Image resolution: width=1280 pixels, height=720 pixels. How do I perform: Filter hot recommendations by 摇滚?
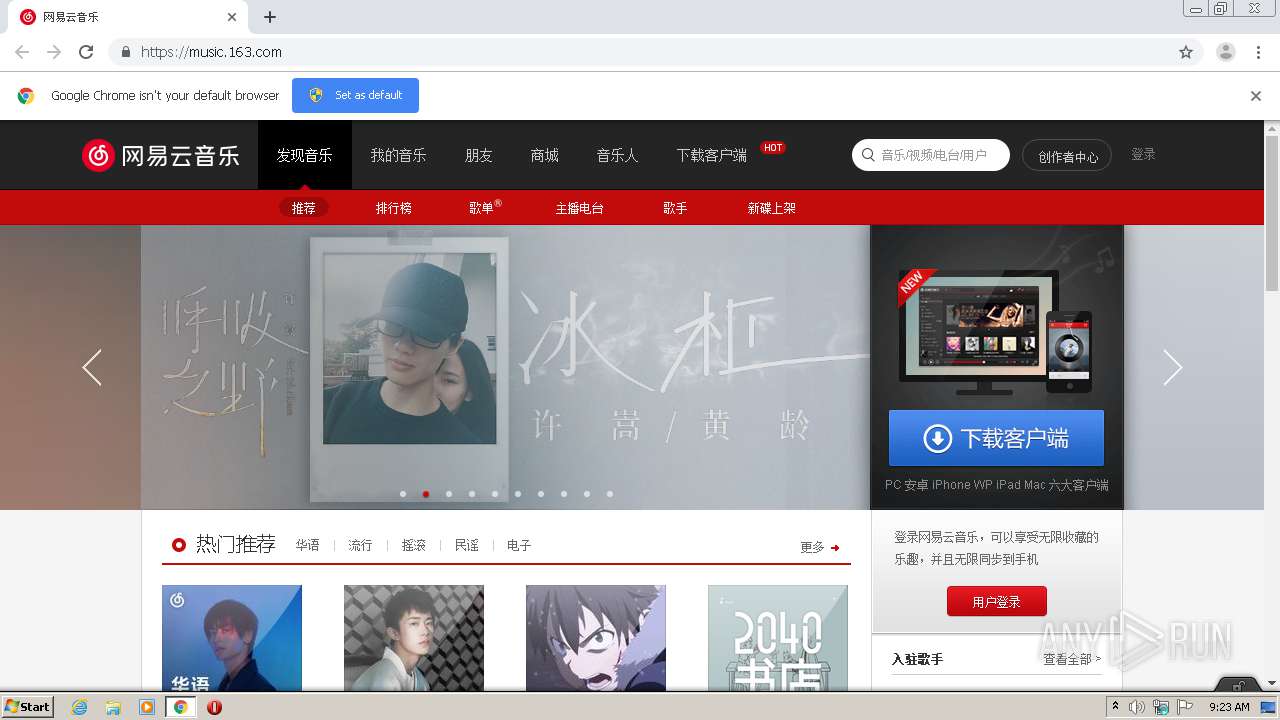pyautogui.click(x=414, y=546)
